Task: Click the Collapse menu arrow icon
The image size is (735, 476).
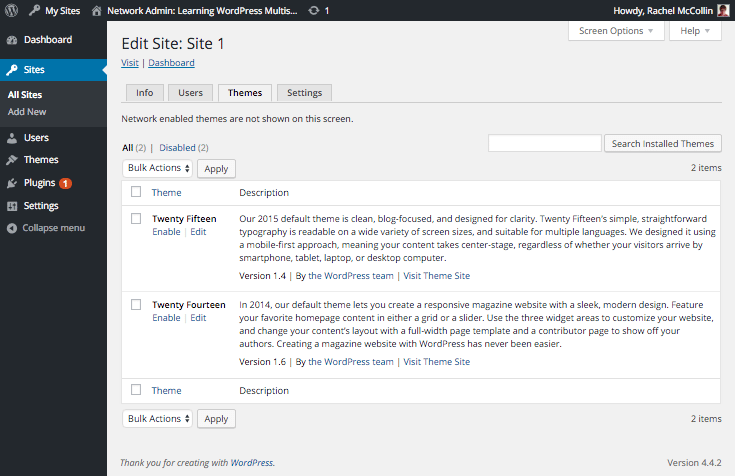Action: (12, 228)
